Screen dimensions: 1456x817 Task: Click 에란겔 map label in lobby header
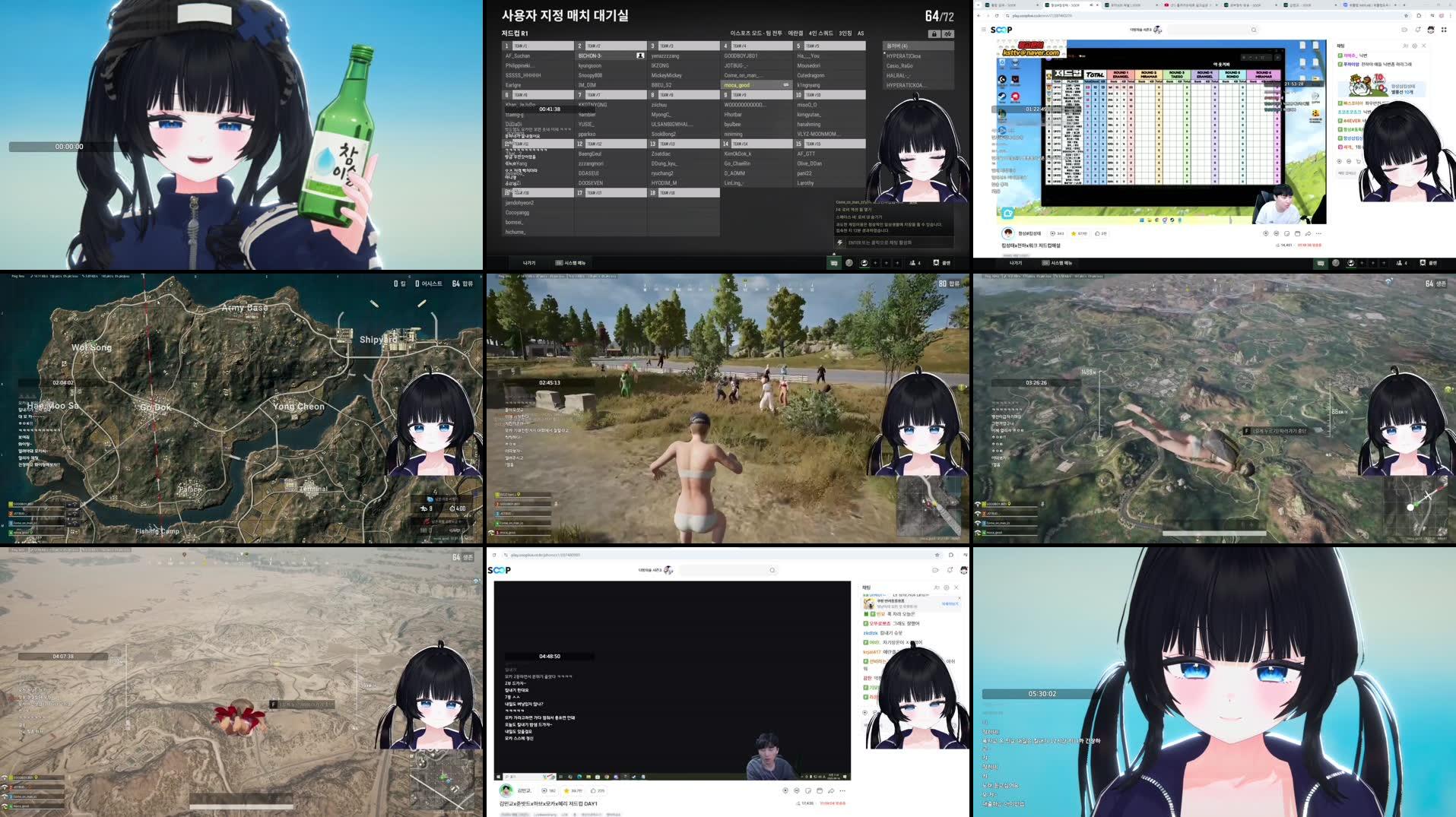pos(795,33)
